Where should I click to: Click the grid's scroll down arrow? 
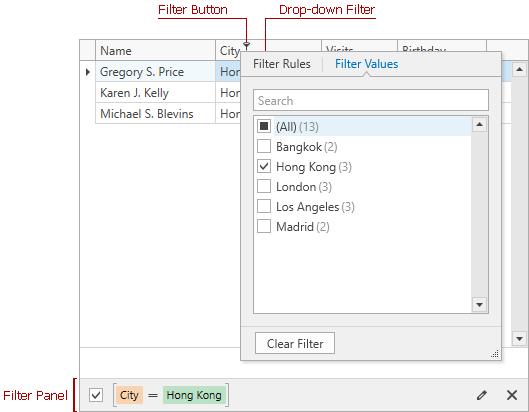coord(519,338)
